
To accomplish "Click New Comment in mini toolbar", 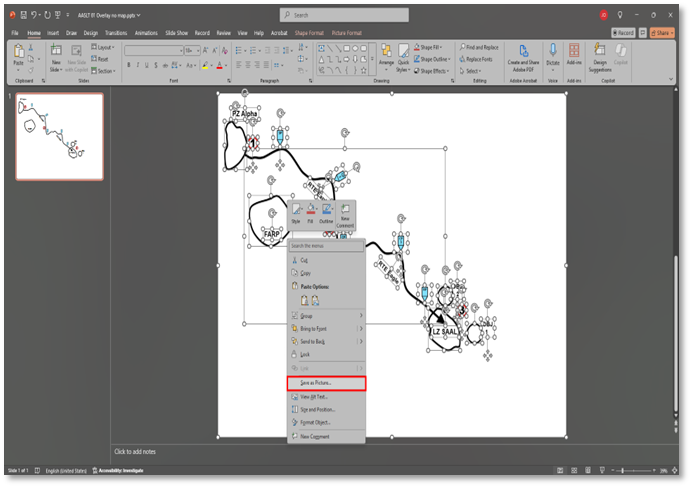I will click(x=344, y=214).
